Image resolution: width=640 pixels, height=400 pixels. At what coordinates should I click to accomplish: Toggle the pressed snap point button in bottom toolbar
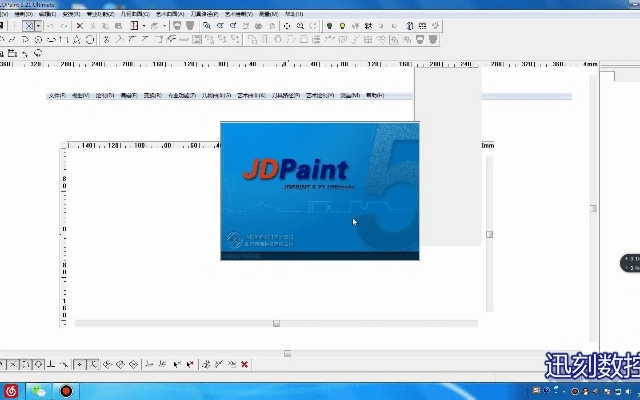coord(79,364)
